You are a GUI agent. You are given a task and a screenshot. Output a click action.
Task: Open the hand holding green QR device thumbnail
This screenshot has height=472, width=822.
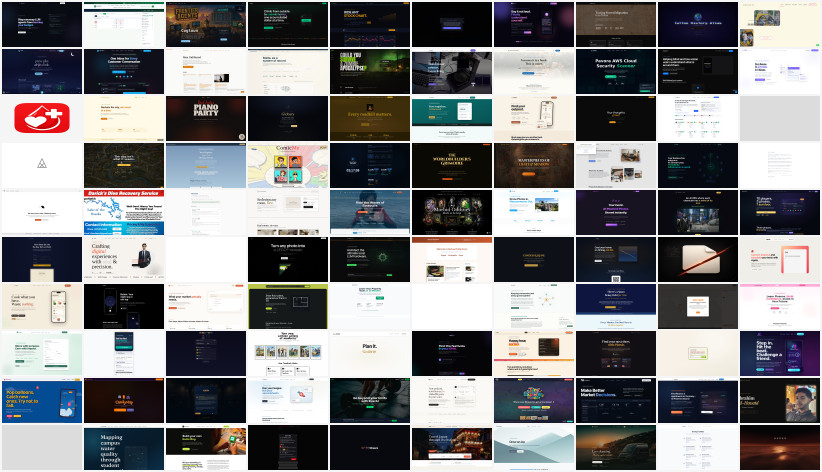(x=206, y=448)
